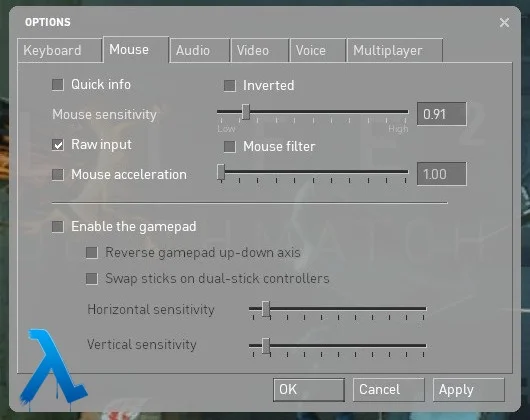This screenshot has height=420, width=530.
Task: Open the Video tab
Action: coord(260,50)
